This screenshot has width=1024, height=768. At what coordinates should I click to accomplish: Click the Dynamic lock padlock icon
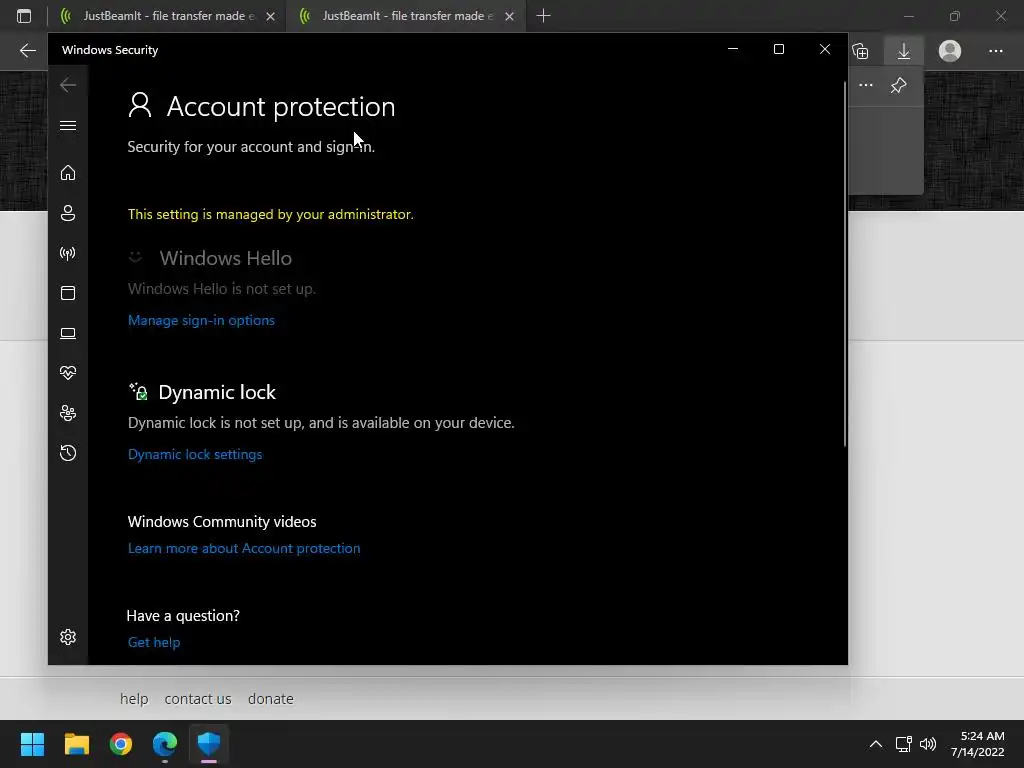click(x=138, y=392)
